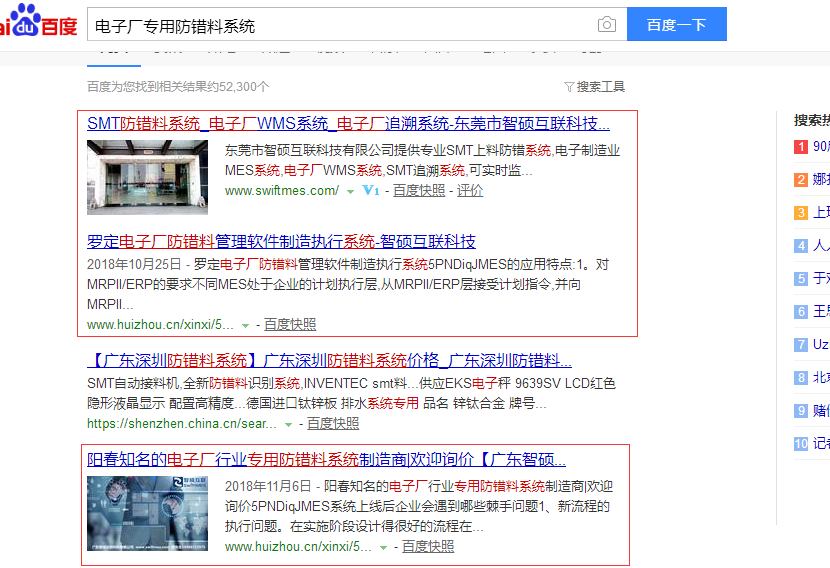Expand dropdown arrow beside shenzhen.china.cn URL
The height and width of the screenshot is (568, 830).
tap(289, 425)
